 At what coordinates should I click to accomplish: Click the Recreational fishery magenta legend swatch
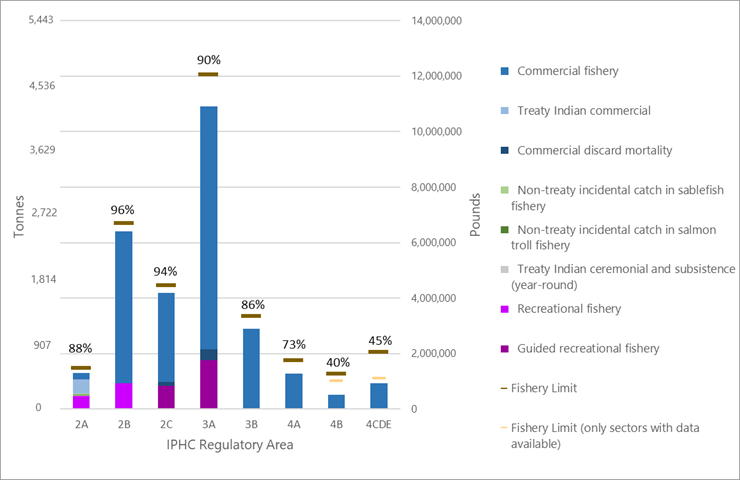click(x=503, y=309)
